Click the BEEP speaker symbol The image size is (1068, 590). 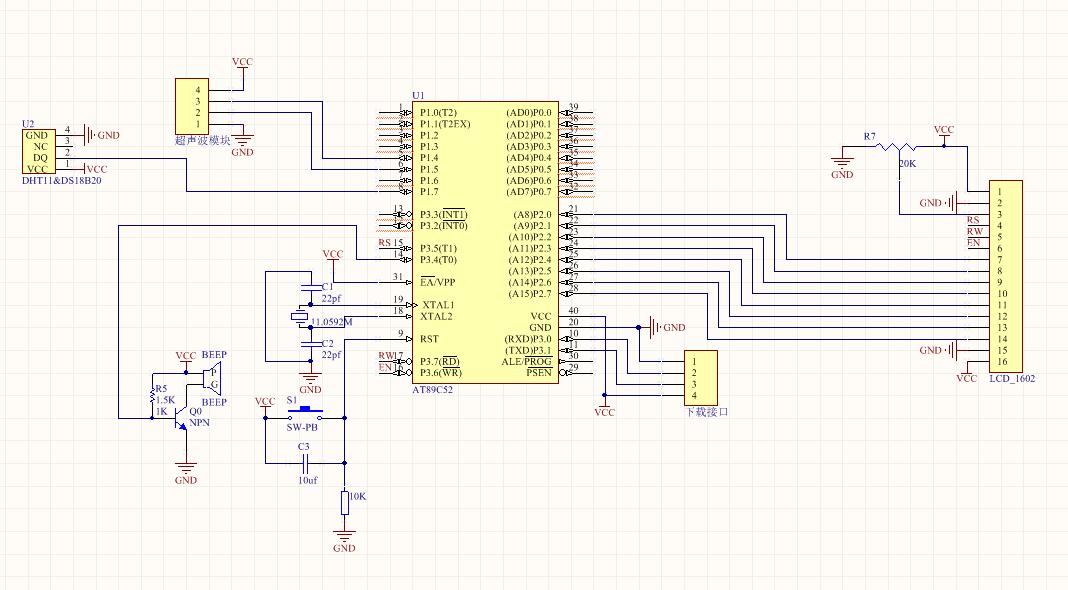coord(212,379)
